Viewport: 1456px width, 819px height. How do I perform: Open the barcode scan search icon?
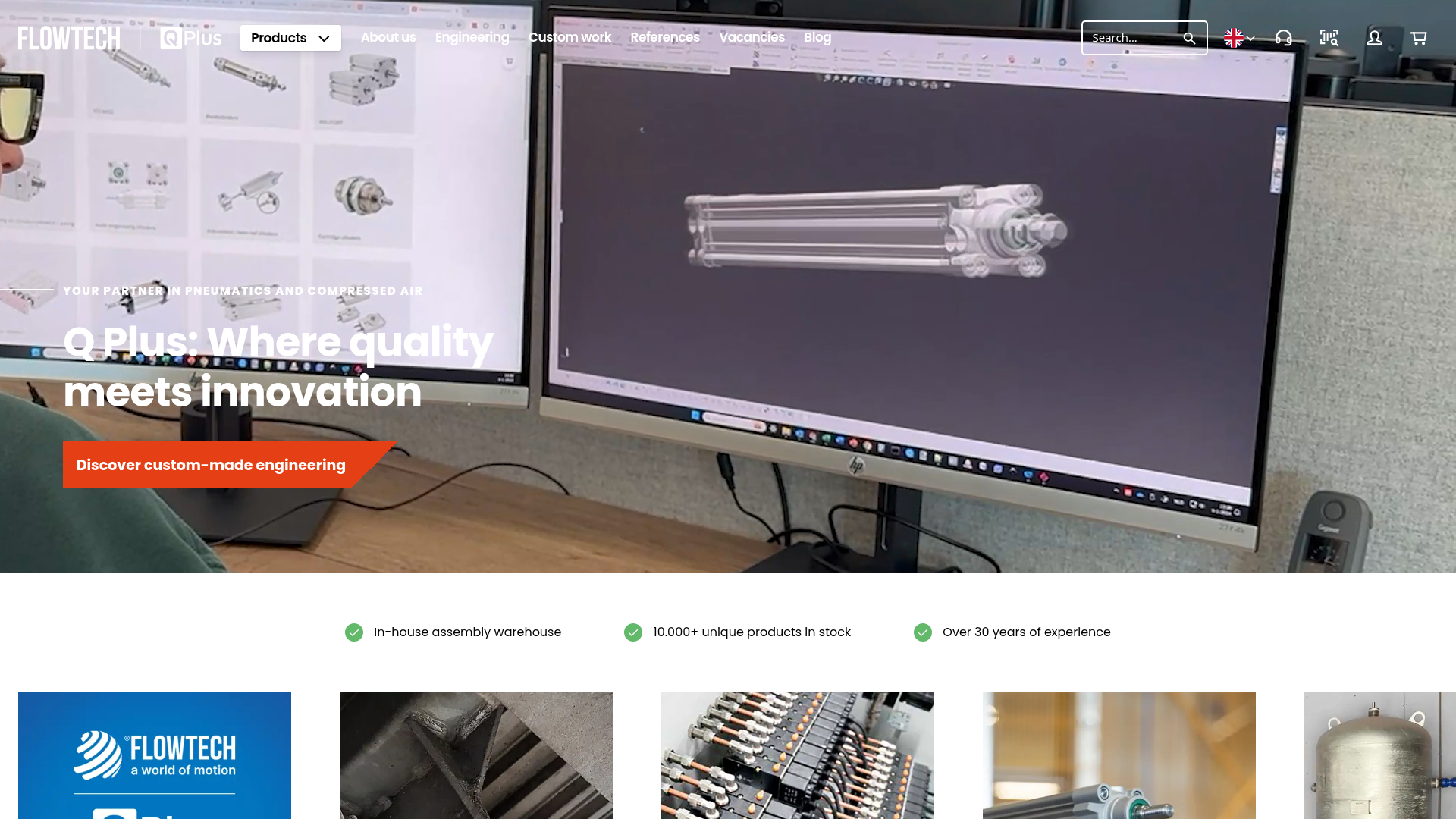click(x=1329, y=38)
